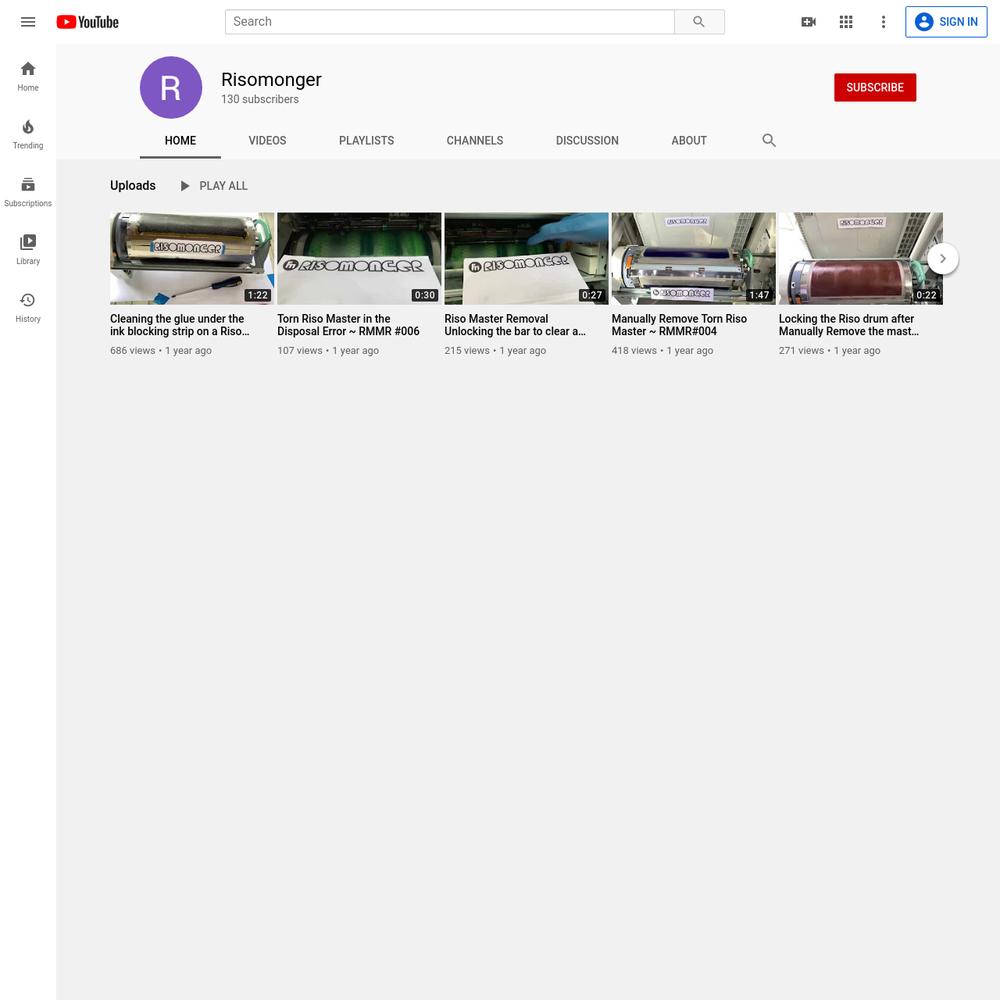Click the '130 subscribers' text
Viewport: 1000px width, 1000px height.
(x=260, y=99)
